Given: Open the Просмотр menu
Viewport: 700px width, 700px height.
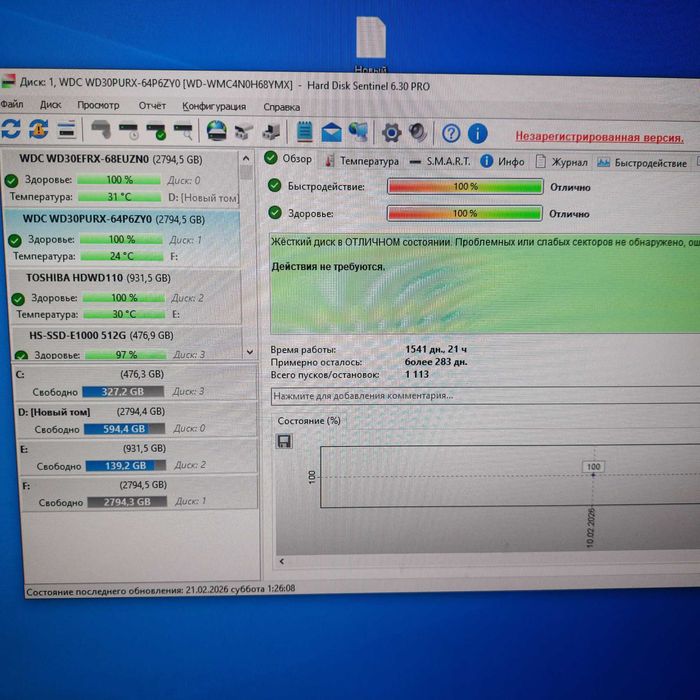Looking at the screenshot, I should (98, 105).
